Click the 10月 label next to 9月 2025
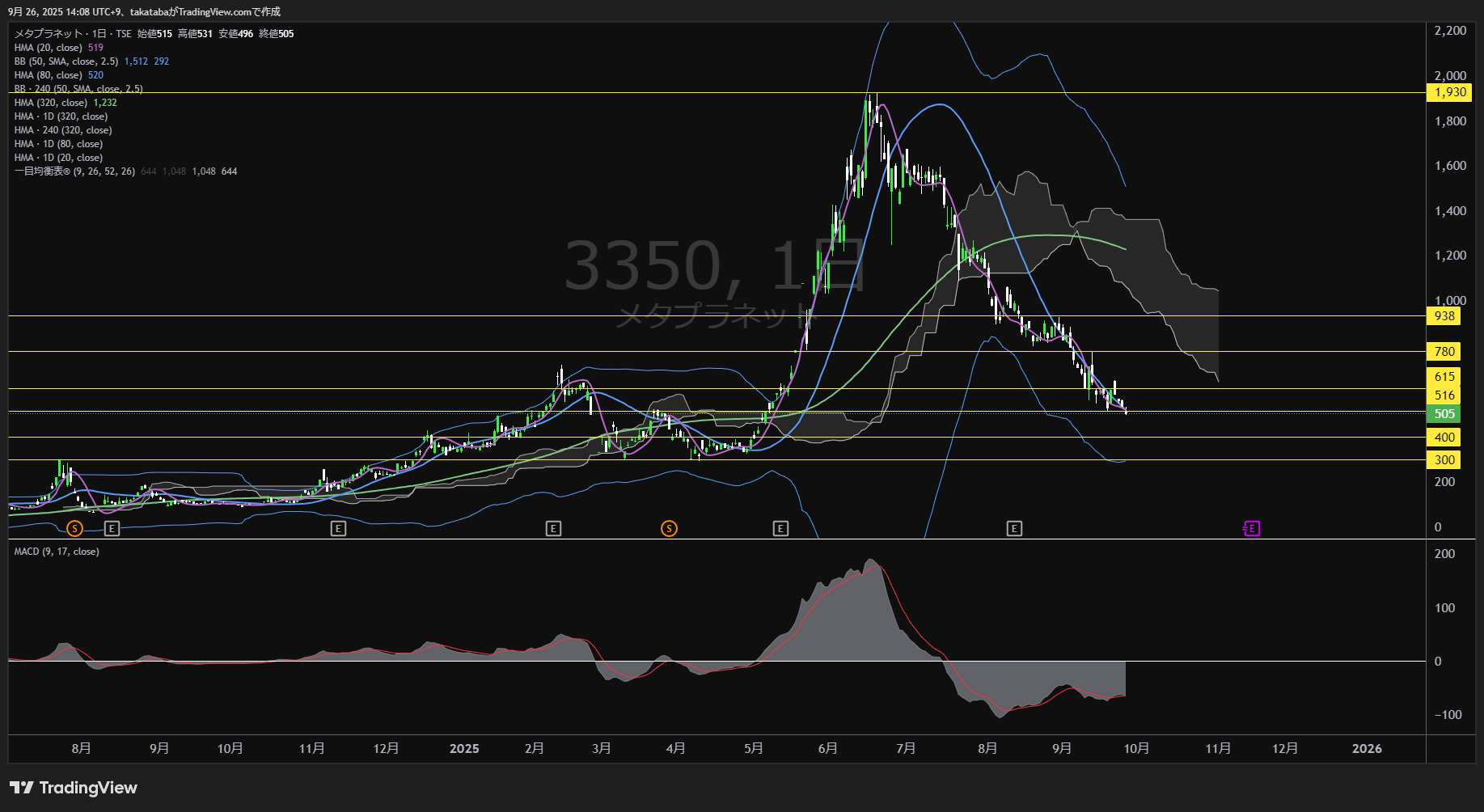Image resolution: width=1484 pixels, height=812 pixels. pos(1136,749)
